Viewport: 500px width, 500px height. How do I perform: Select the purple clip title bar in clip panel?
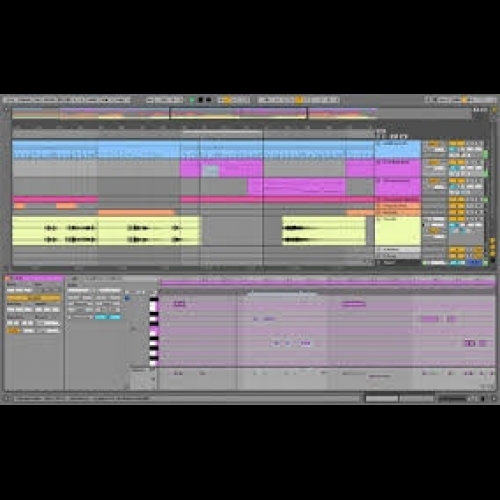34,278
